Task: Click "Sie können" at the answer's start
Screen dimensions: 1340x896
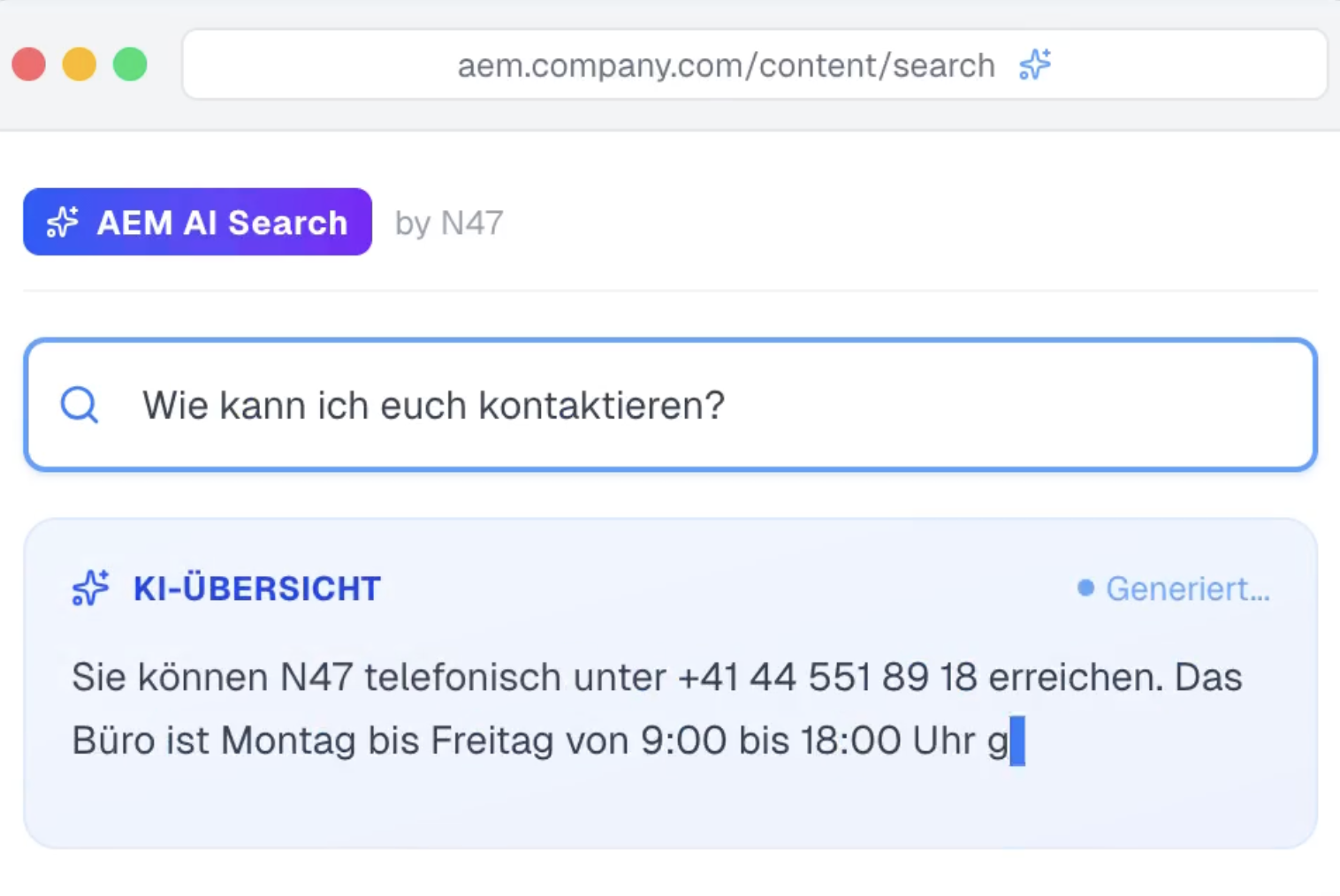Action: [170, 678]
